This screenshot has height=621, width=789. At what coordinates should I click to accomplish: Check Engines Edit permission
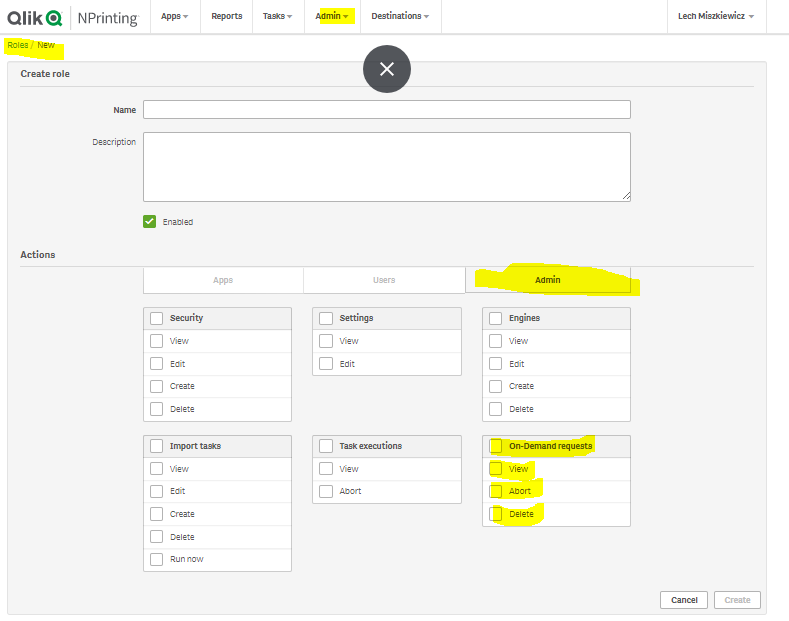tap(496, 364)
